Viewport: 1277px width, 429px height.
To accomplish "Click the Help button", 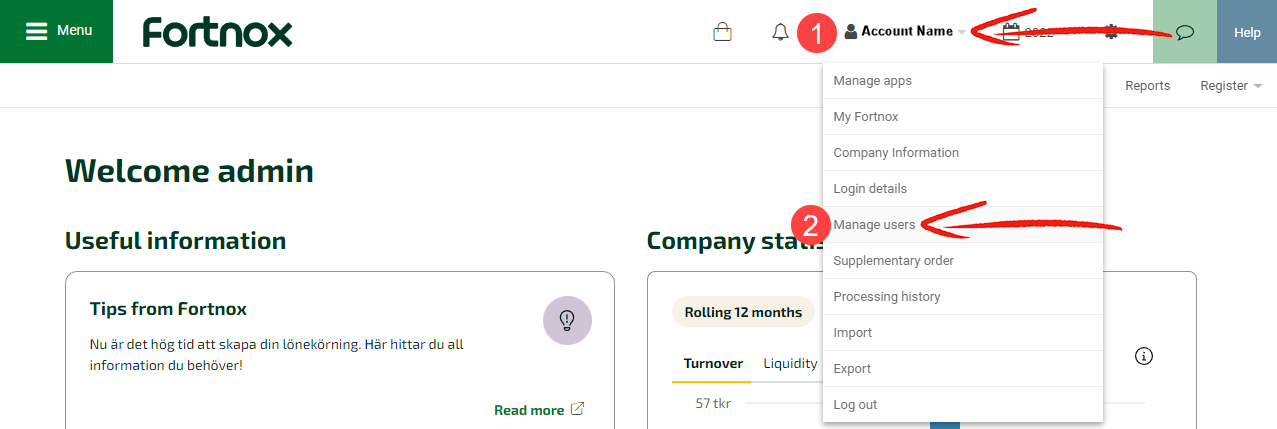I will [1247, 32].
